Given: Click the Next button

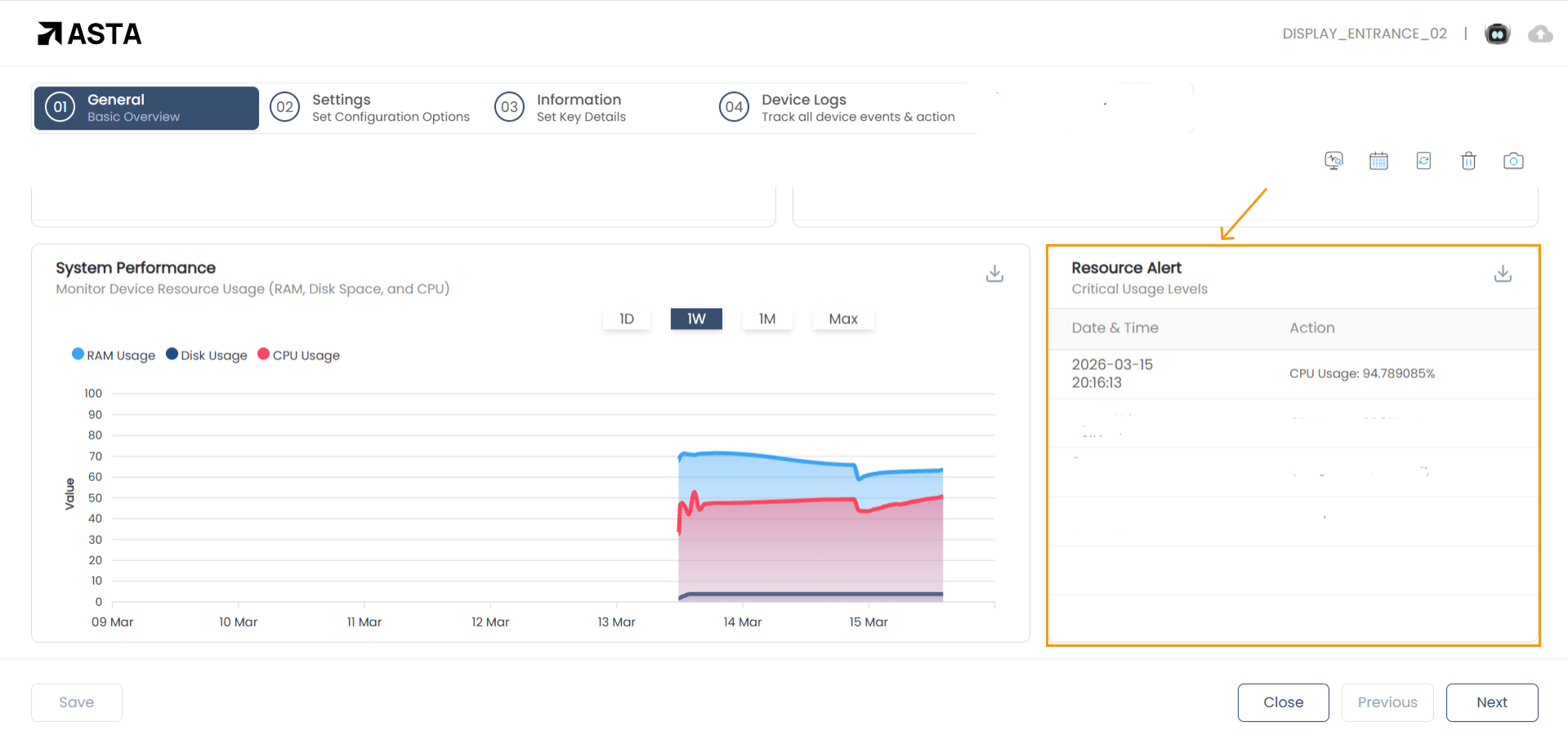Looking at the screenshot, I should click(1491, 702).
